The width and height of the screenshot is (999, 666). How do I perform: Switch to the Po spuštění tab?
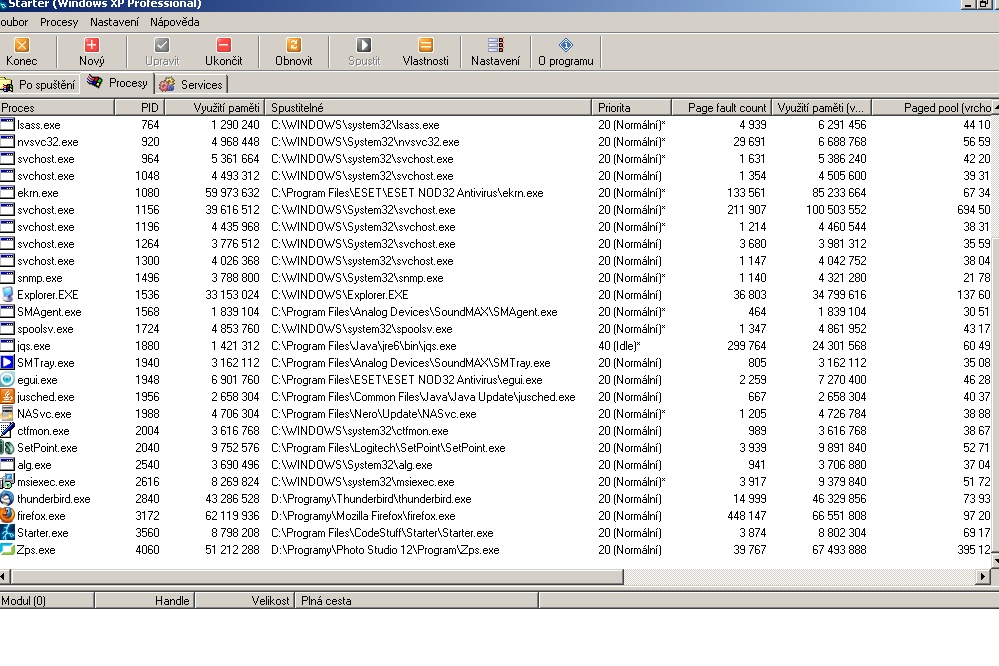point(40,85)
